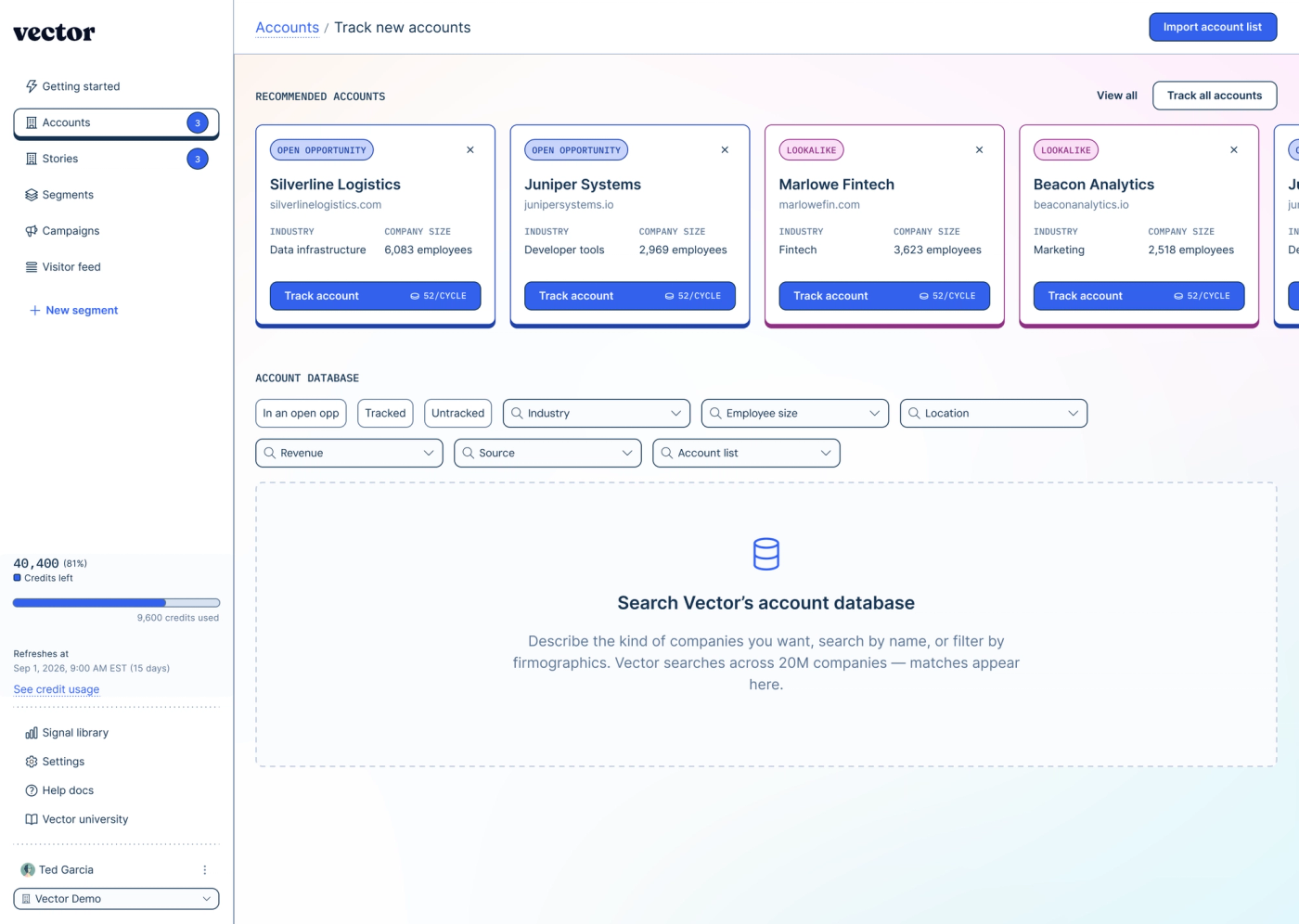Open the Location filter dropdown
Screen dimensions: 1299x924
click(x=994, y=413)
